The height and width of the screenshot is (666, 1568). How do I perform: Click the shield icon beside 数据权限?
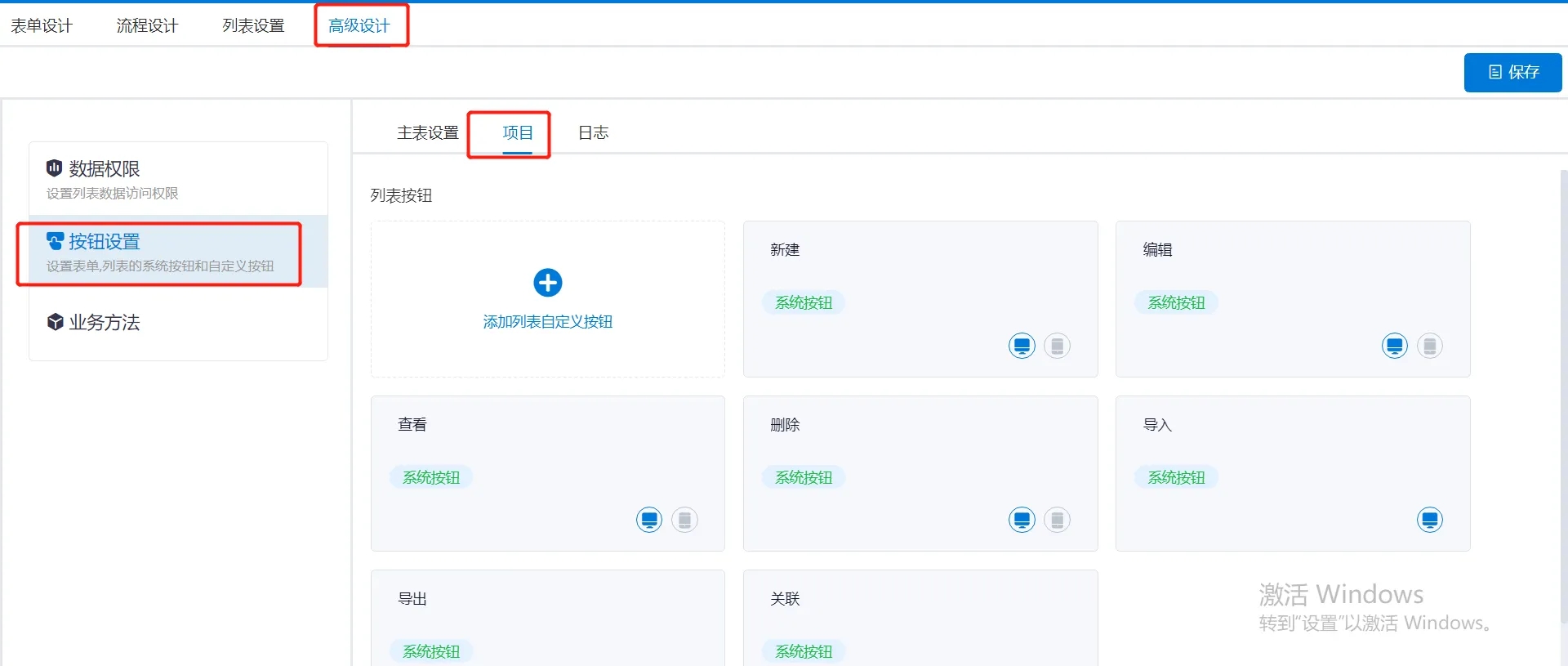[x=55, y=168]
